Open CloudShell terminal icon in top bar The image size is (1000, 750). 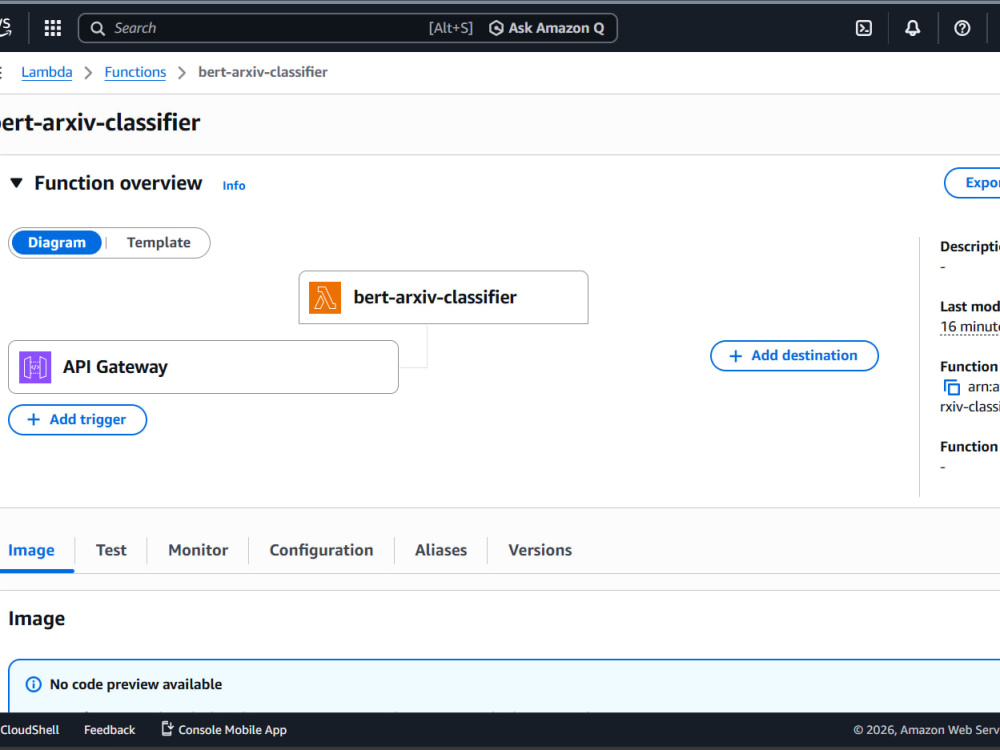(x=864, y=28)
